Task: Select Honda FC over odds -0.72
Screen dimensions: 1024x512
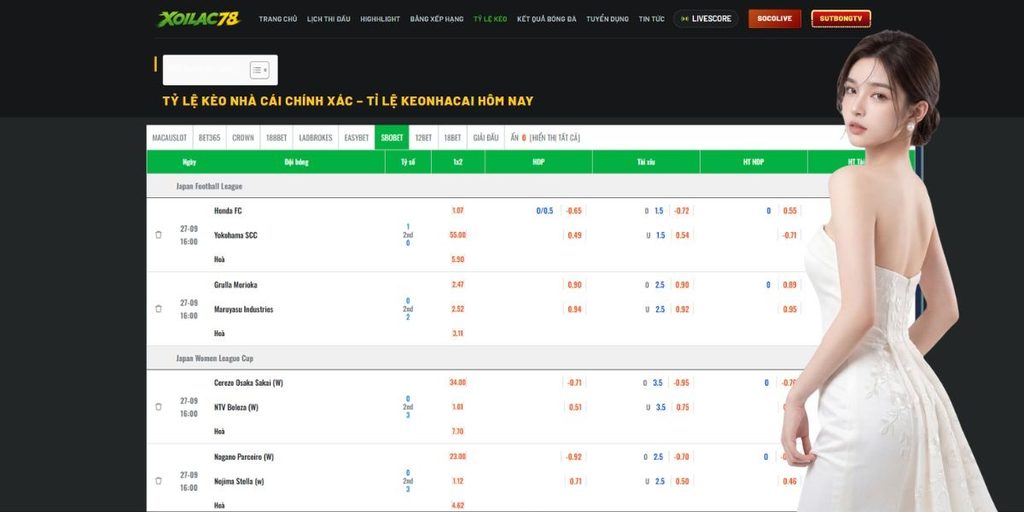Action: click(682, 210)
